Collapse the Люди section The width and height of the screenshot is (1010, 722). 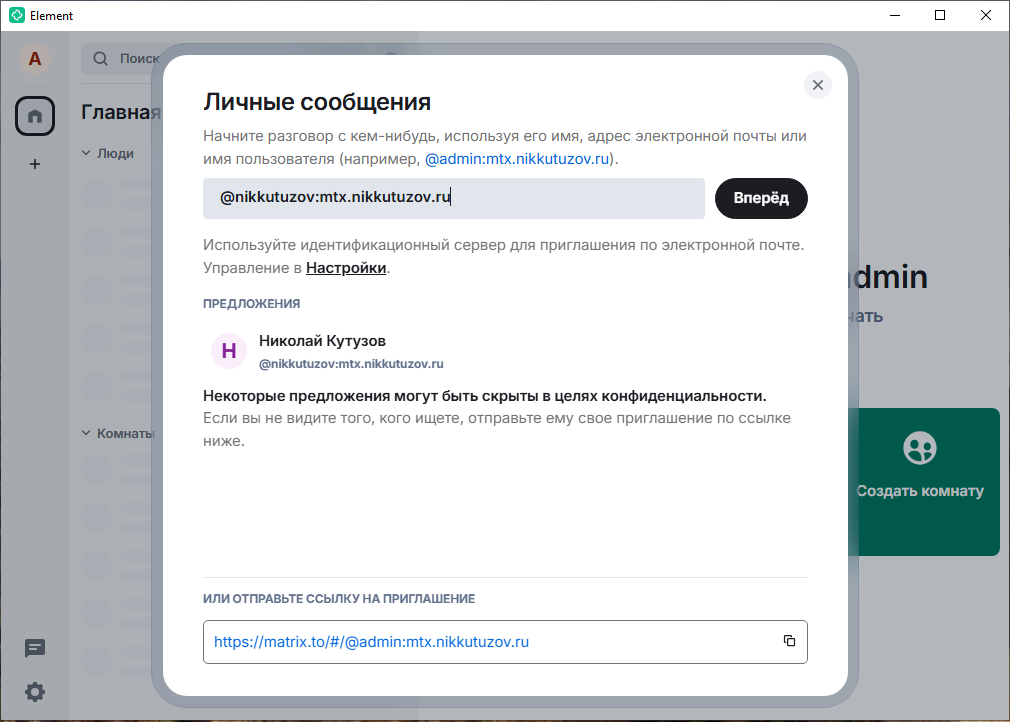coord(86,154)
